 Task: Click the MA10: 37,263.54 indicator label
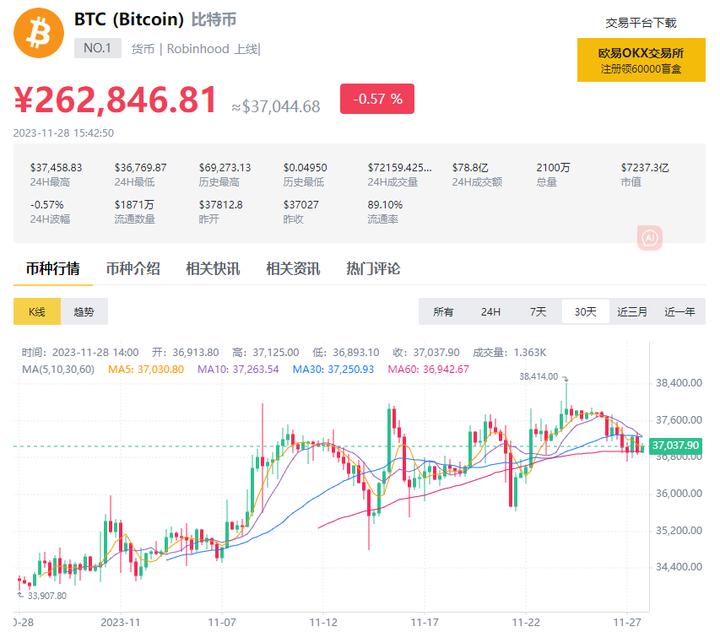click(x=238, y=369)
